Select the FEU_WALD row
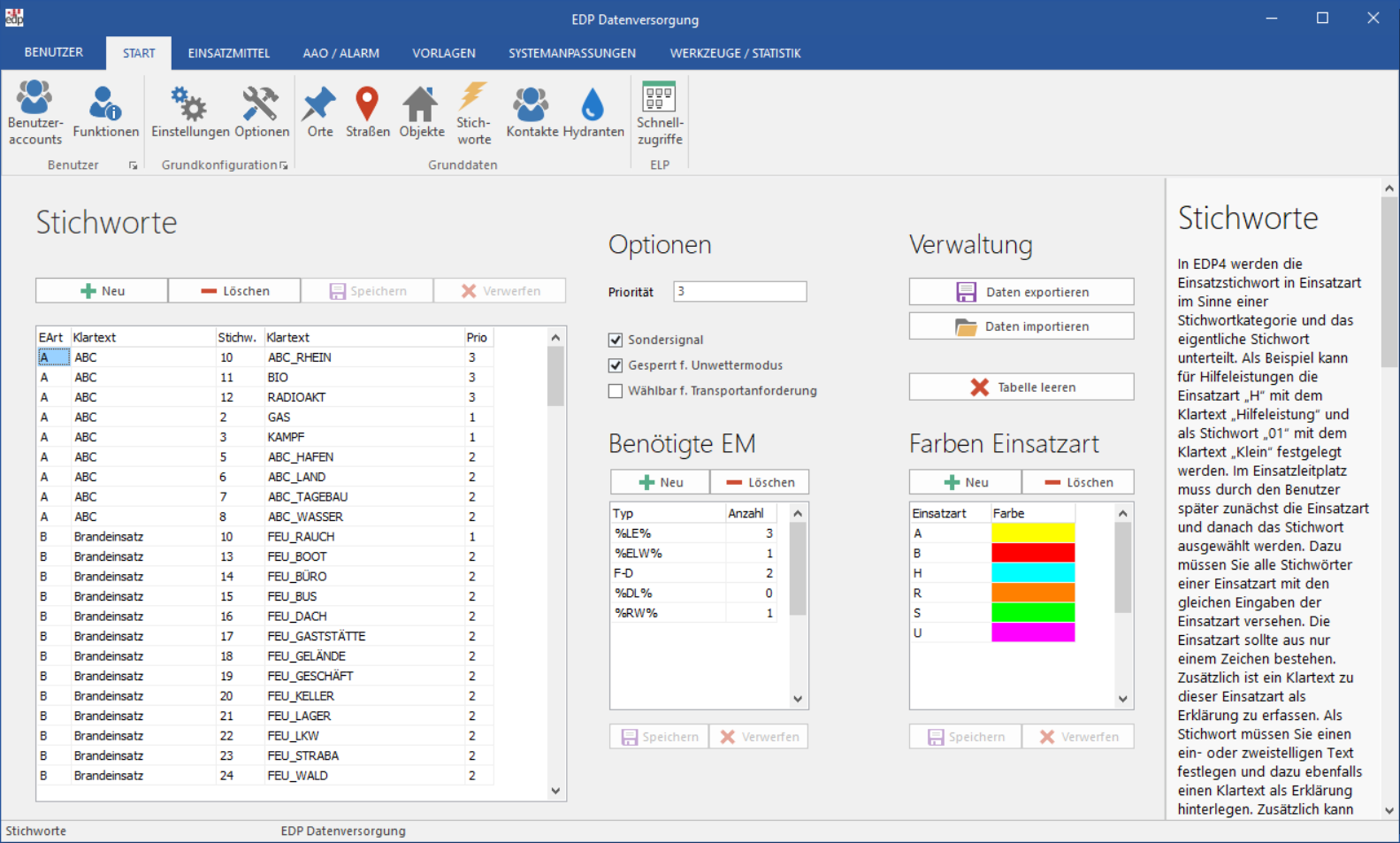Viewport: 1400px width, 843px height. [264, 776]
